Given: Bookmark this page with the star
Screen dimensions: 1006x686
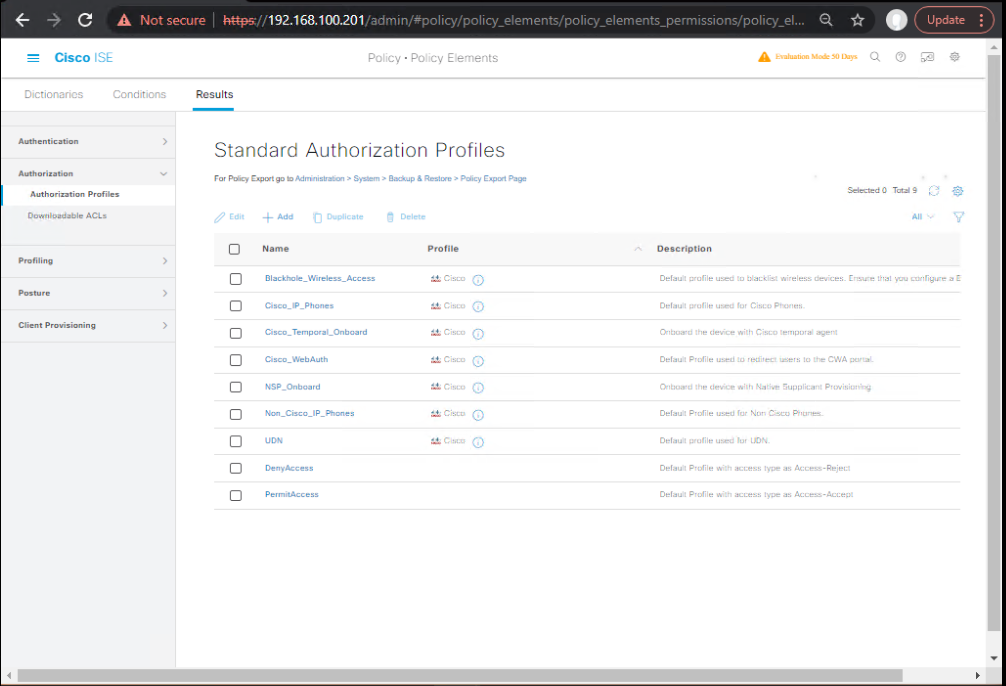Looking at the screenshot, I should pyautogui.click(x=857, y=21).
